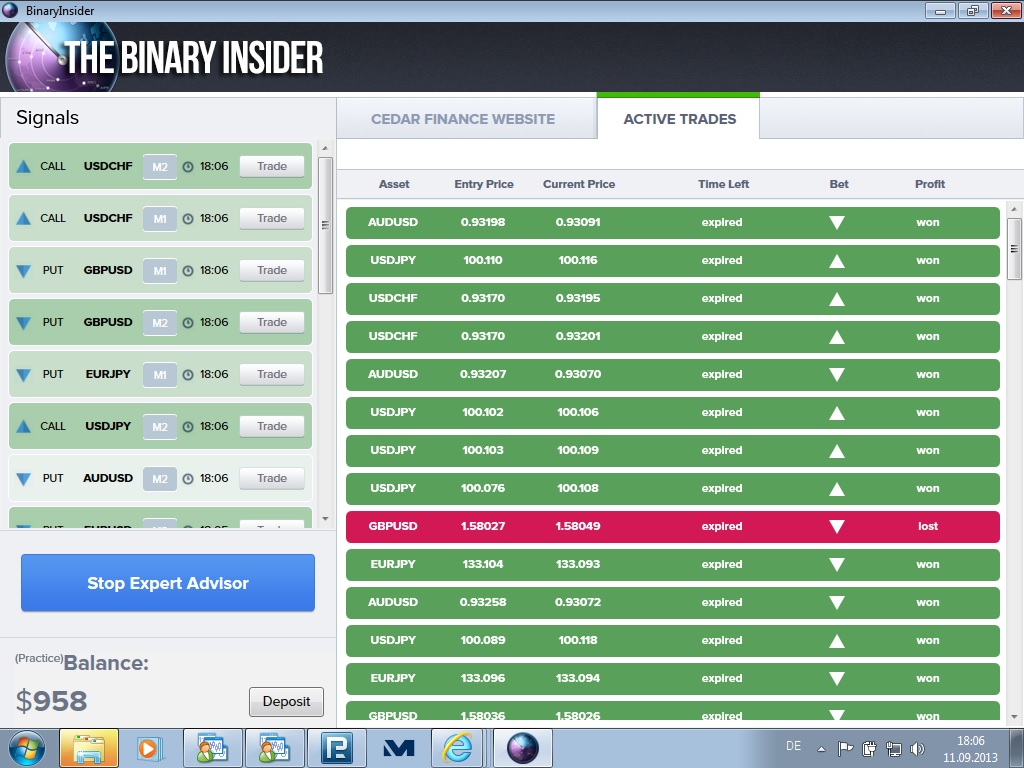This screenshot has width=1024, height=768.
Task: Click the PUT down arrow on GBPUSD M1 signal
Action: pos(24,271)
